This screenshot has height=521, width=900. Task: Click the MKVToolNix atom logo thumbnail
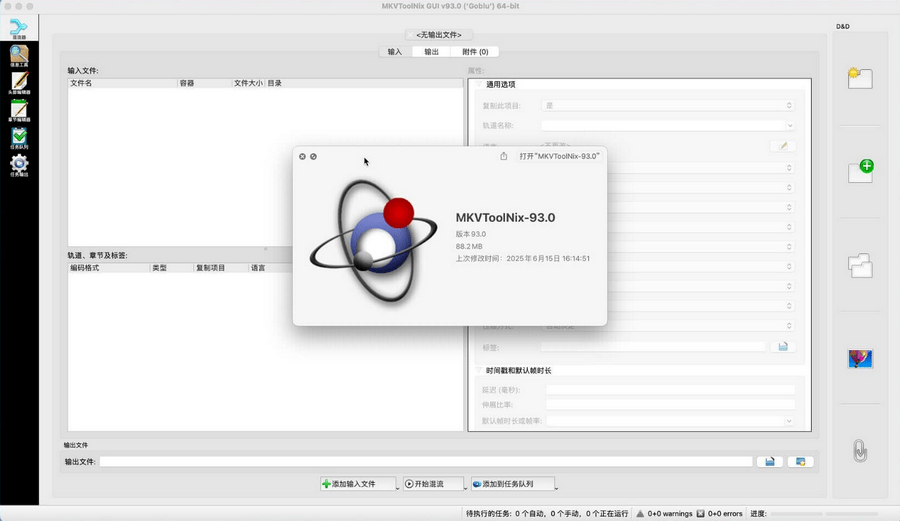click(x=374, y=240)
